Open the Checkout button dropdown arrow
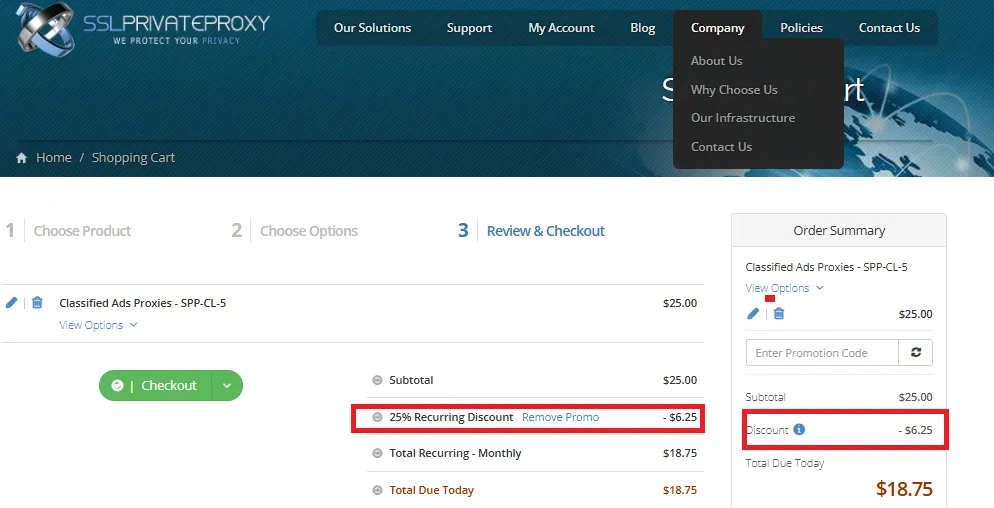This screenshot has width=994, height=508. [227, 386]
